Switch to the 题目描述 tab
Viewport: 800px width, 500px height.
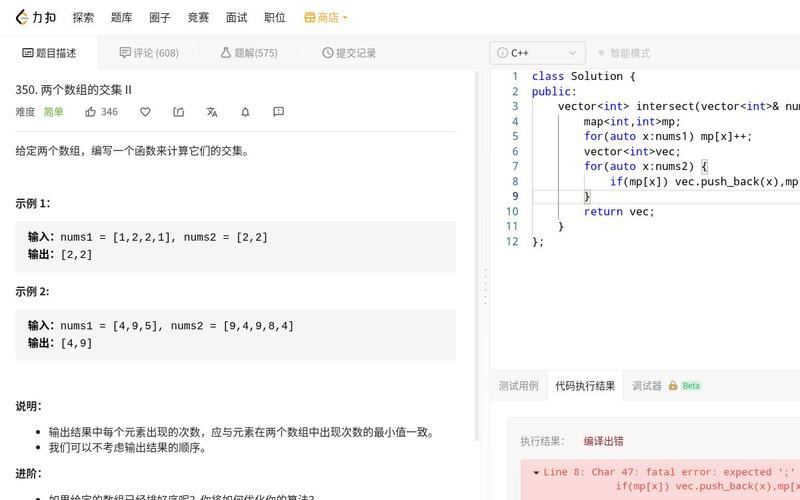coord(49,53)
